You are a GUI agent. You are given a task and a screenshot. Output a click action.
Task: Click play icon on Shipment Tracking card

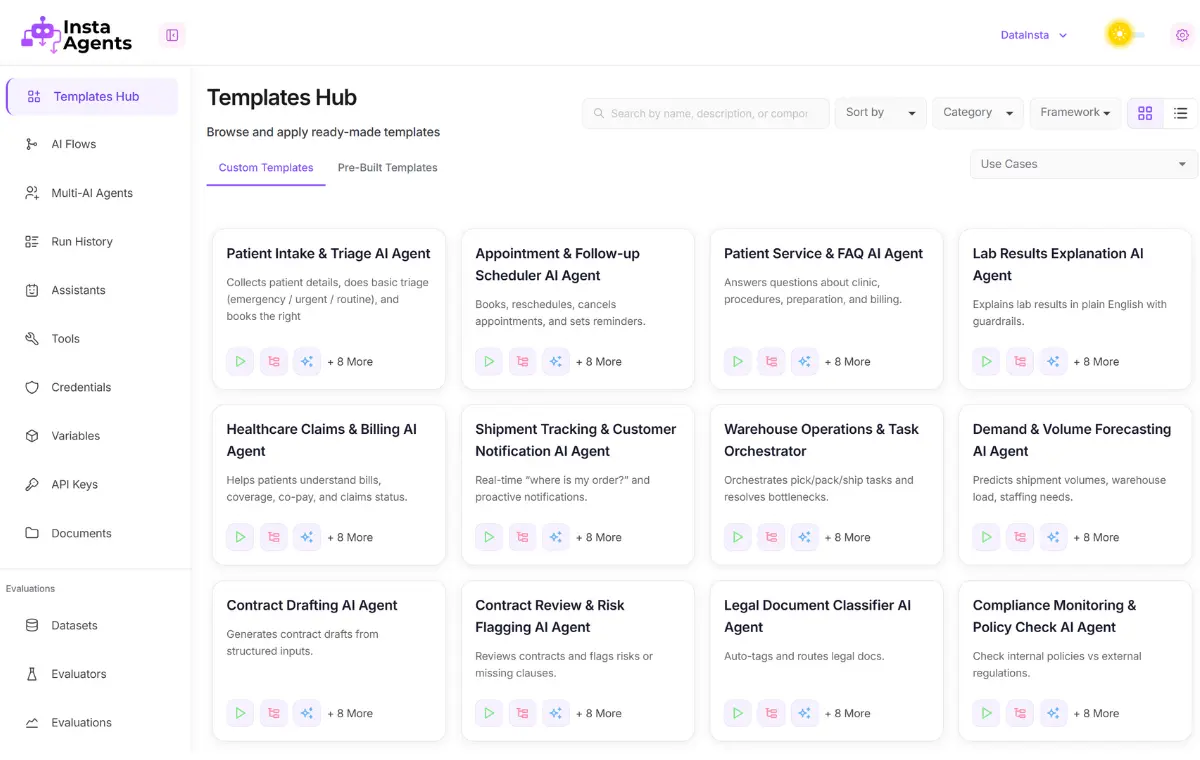click(489, 538)
